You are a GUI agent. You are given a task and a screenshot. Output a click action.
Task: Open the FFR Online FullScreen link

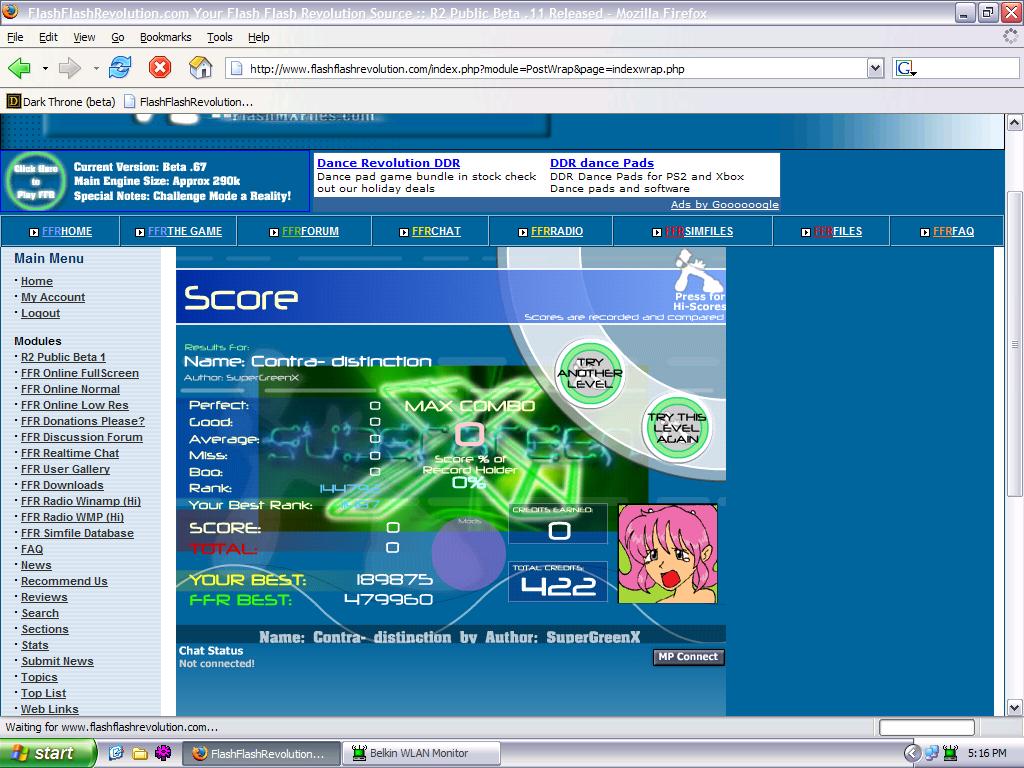[x=80, y=373]
